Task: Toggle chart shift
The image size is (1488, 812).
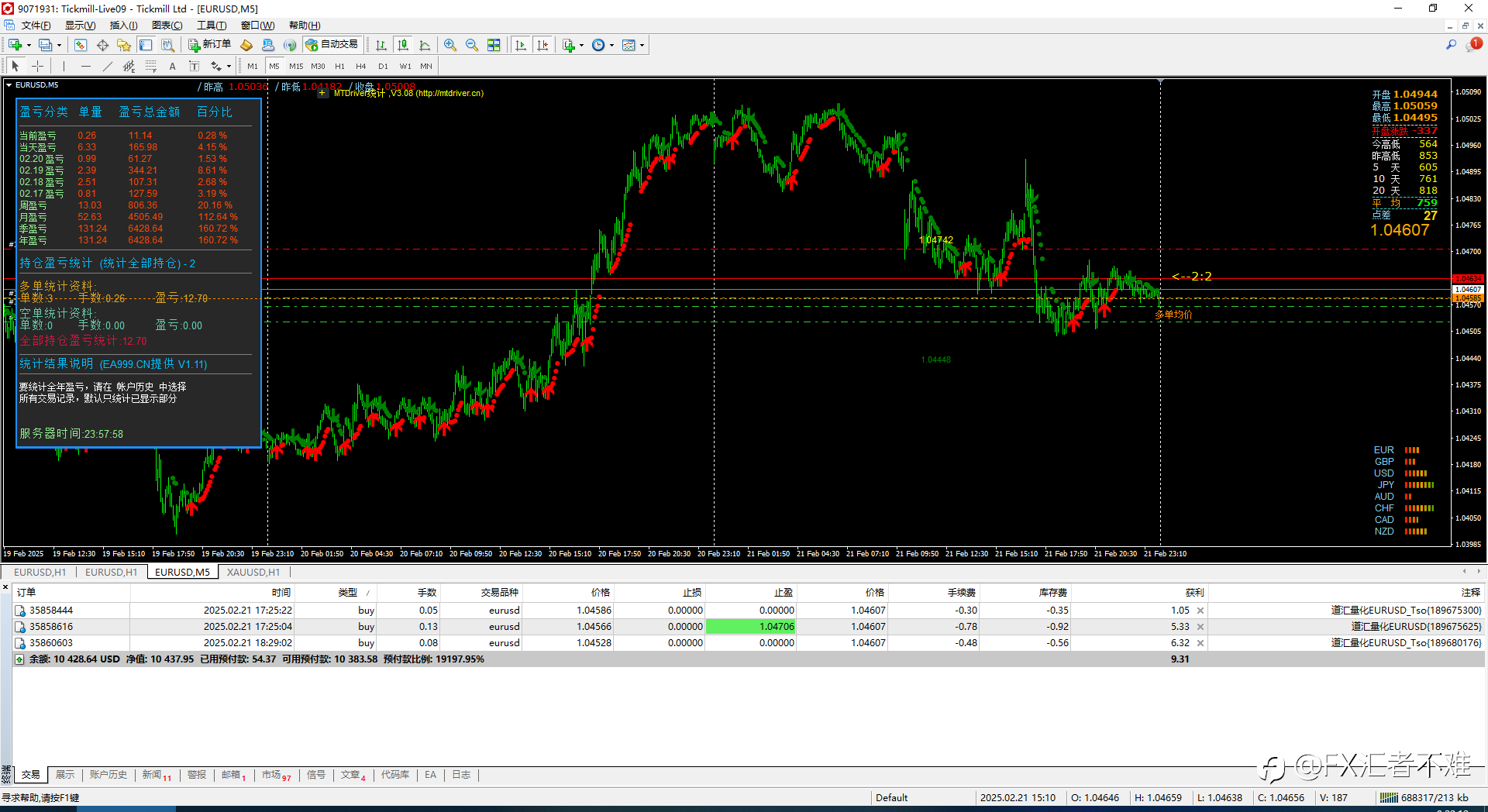Action: point(542,45)
